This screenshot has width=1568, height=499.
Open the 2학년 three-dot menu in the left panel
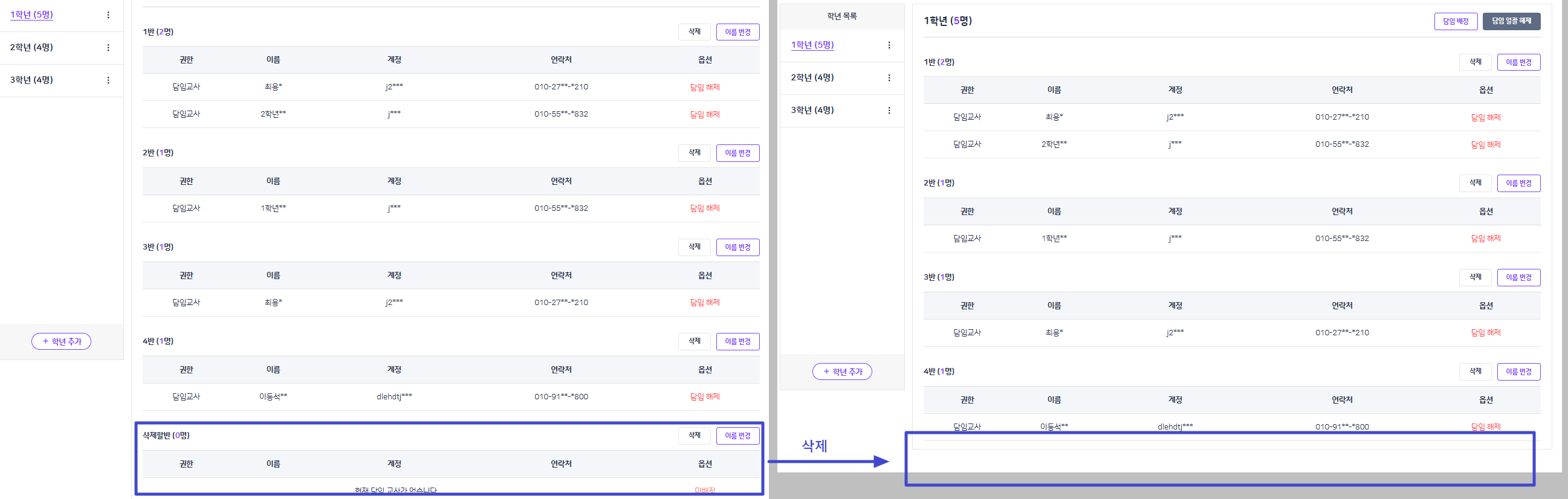(x=108, y=48)
